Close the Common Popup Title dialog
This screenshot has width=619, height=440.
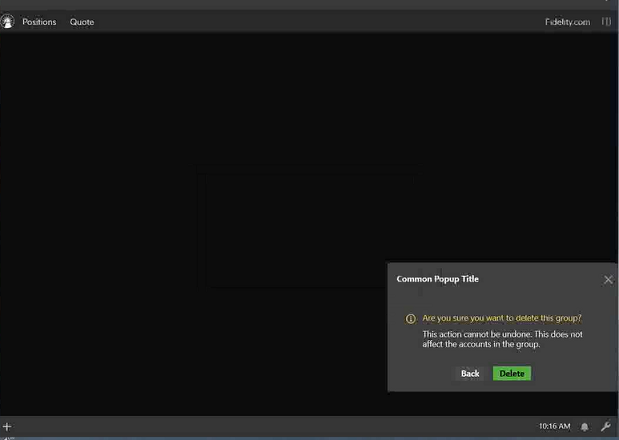point(608,280)
